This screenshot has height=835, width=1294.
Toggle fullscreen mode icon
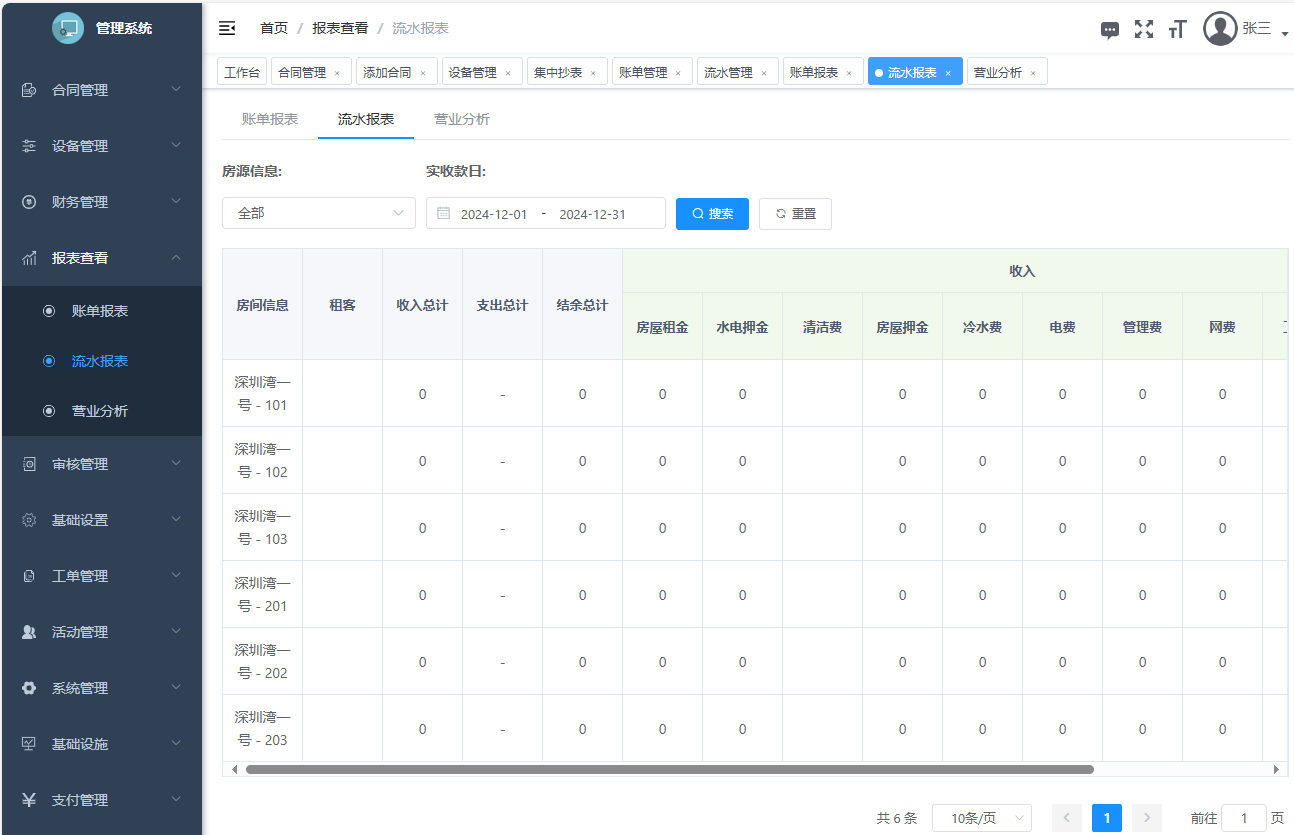[x=1143, y=29]
